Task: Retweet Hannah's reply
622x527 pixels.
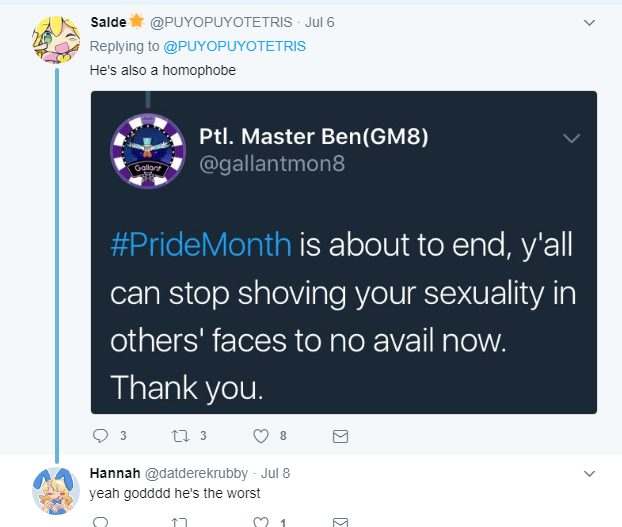Action: [180, 522]
